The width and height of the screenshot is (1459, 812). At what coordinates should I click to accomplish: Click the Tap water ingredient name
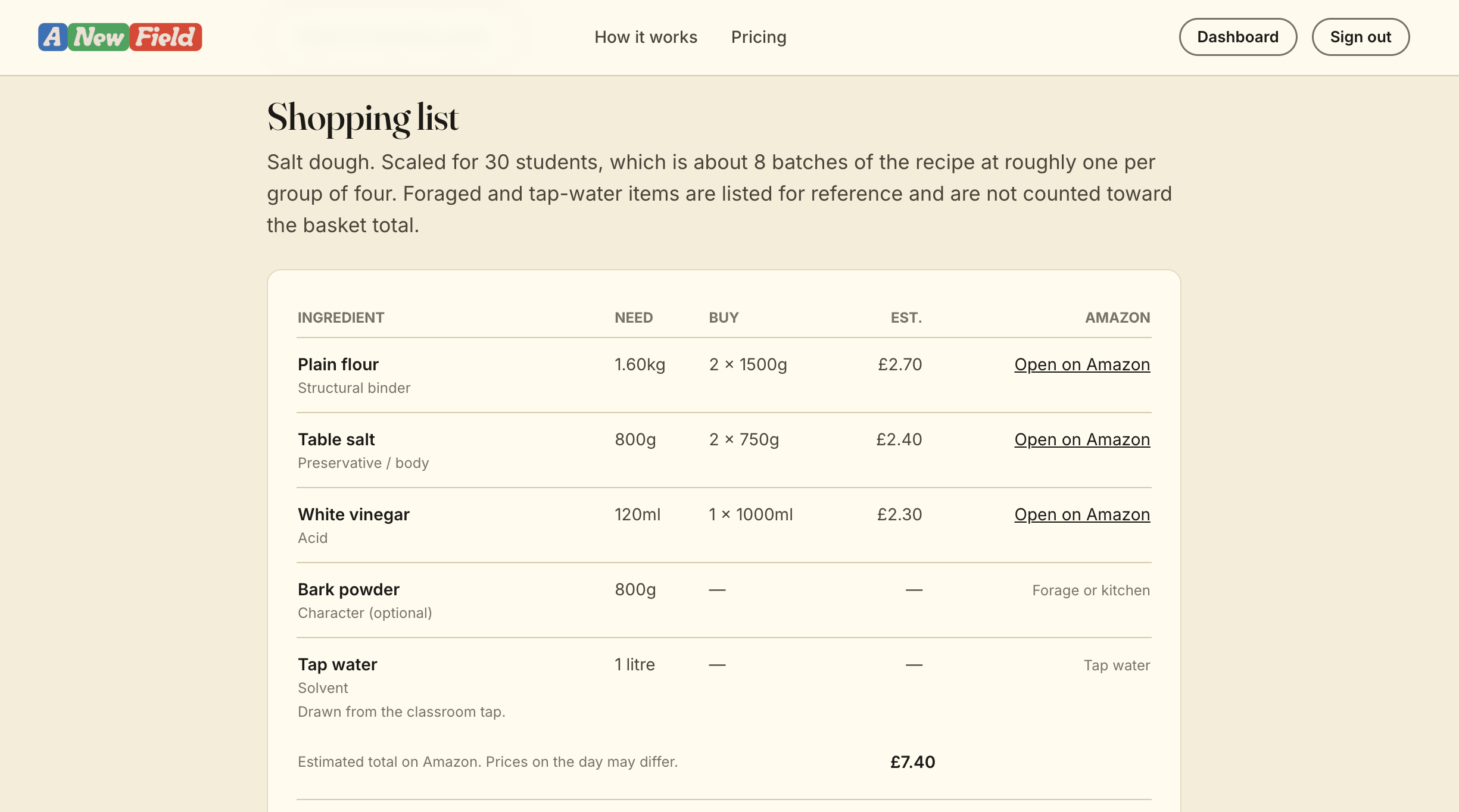pyautogui.click(x=337, y=664)
